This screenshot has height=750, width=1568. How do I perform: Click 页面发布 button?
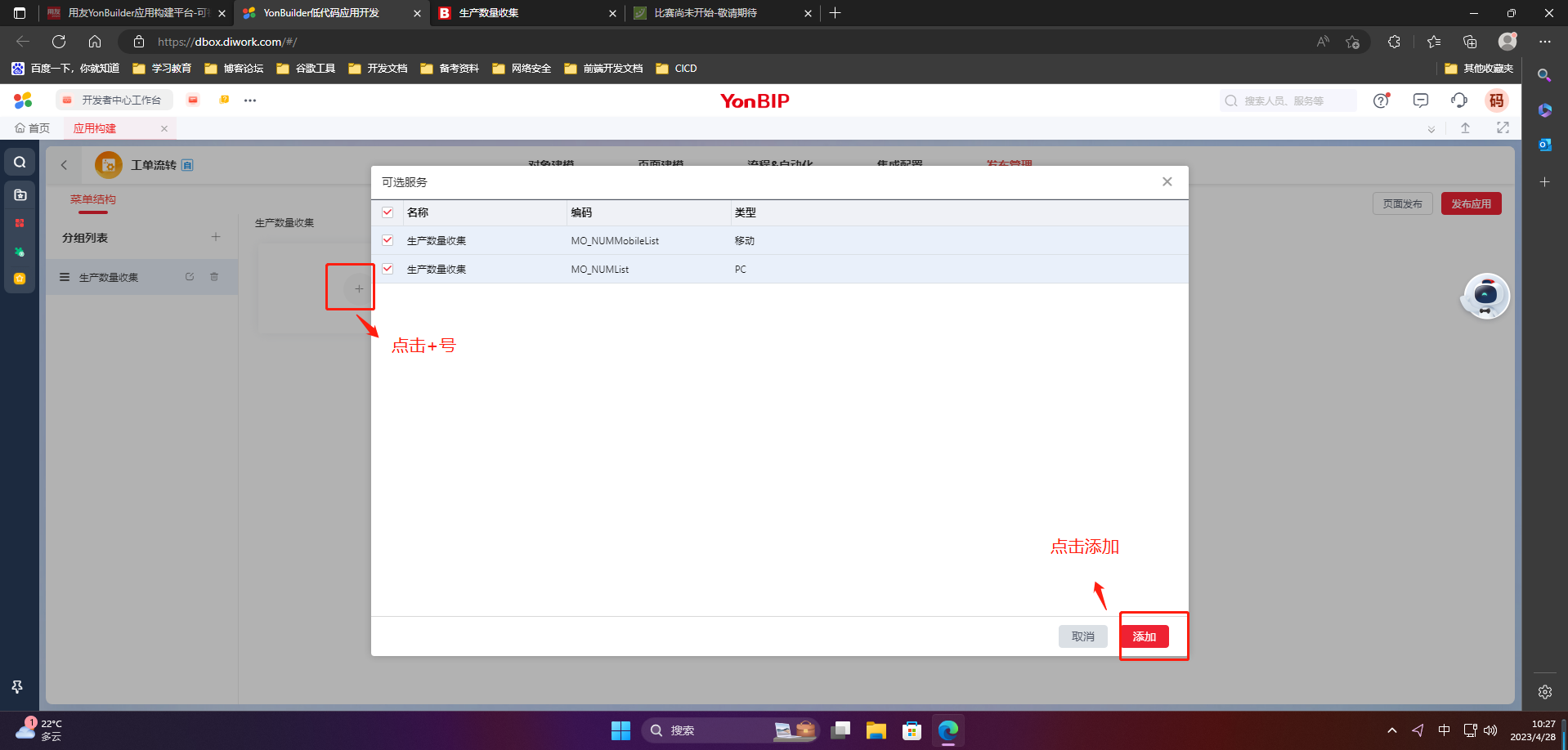[1402, 203]
